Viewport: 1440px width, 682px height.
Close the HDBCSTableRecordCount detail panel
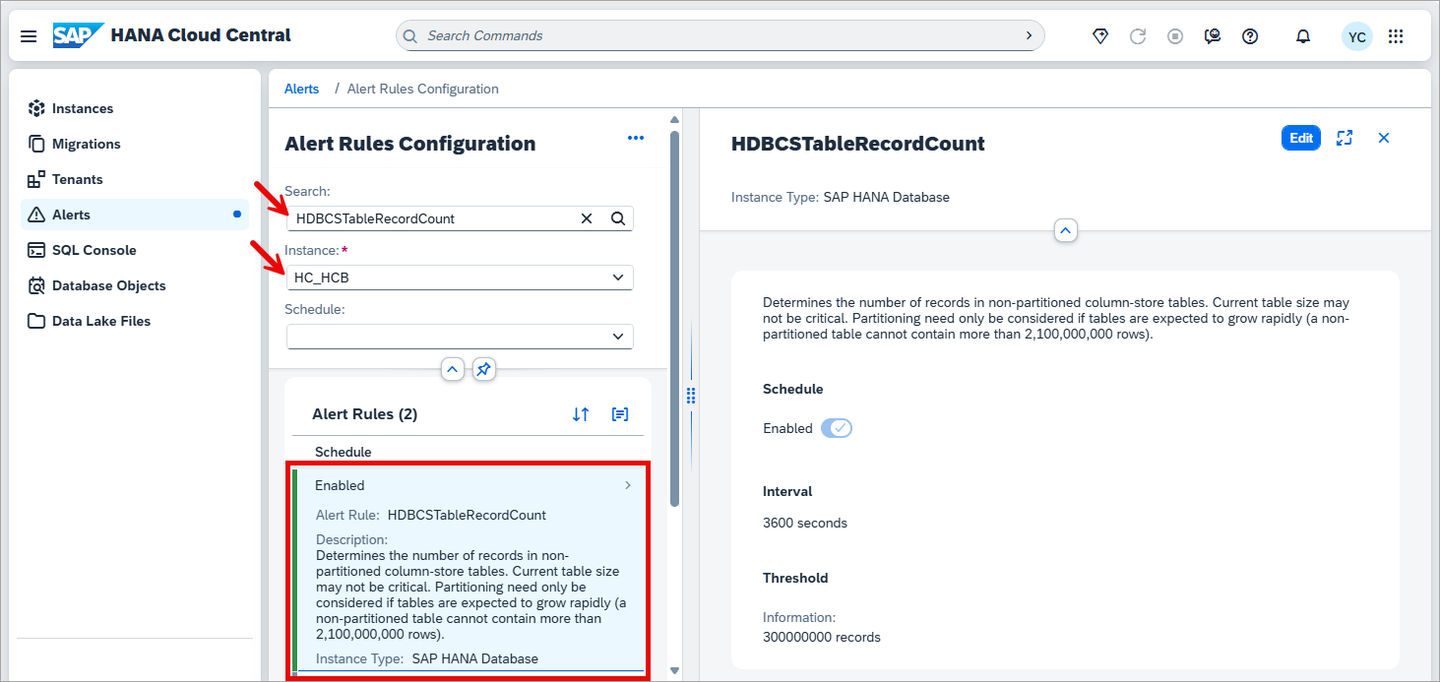pyautogui.click(x=1384, y=138)
